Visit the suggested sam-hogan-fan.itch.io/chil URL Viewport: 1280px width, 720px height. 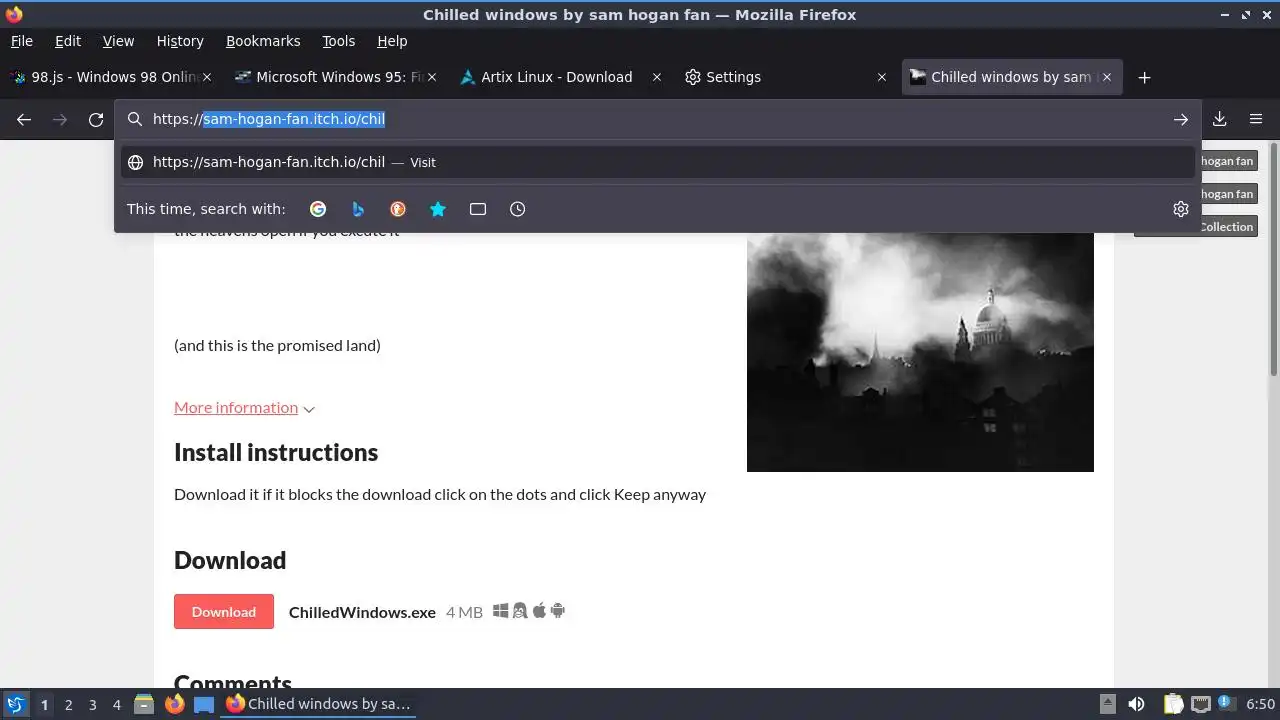click(658, 162)
